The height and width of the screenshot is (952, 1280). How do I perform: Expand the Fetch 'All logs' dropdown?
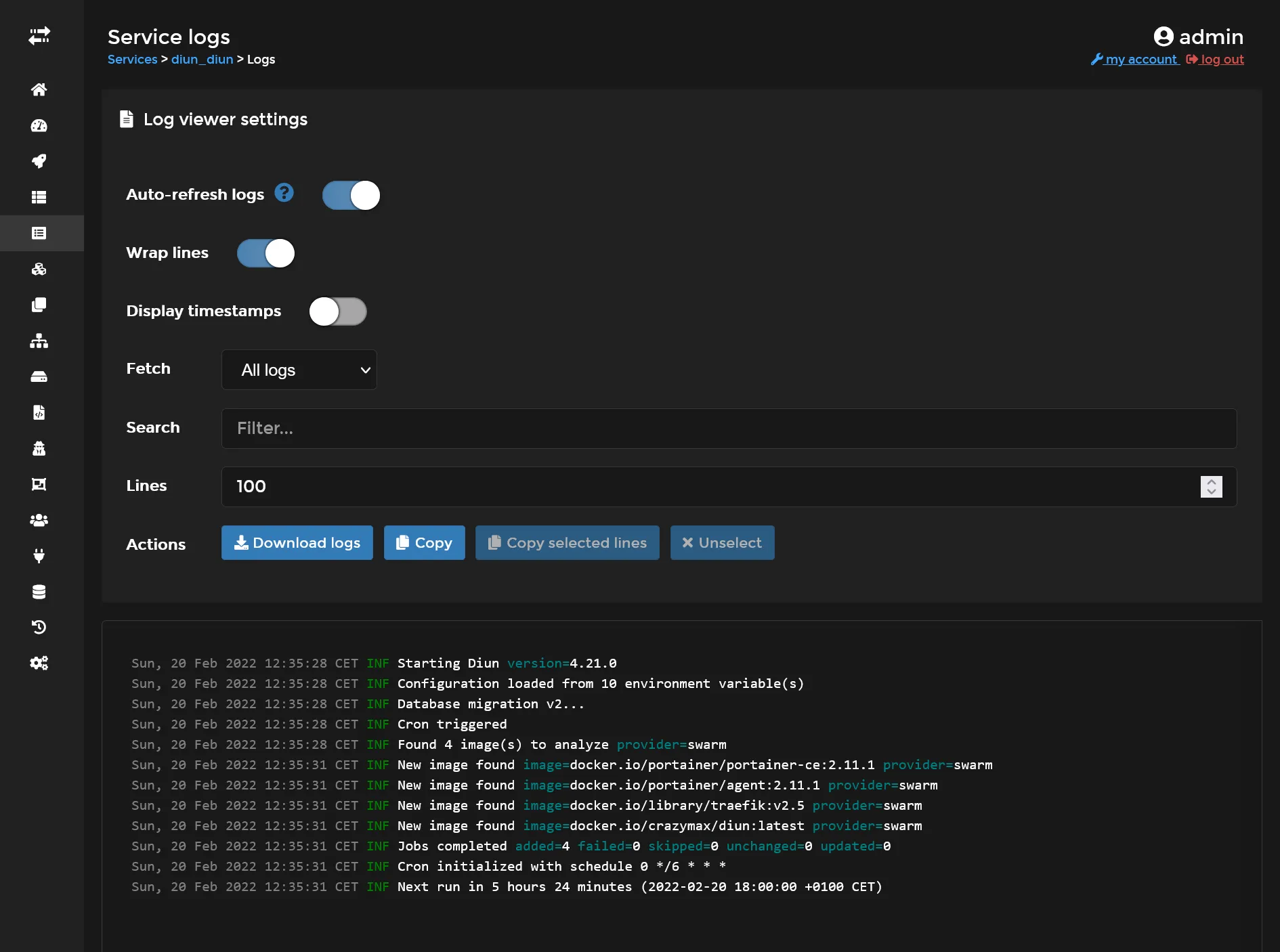tap(299, 370)
